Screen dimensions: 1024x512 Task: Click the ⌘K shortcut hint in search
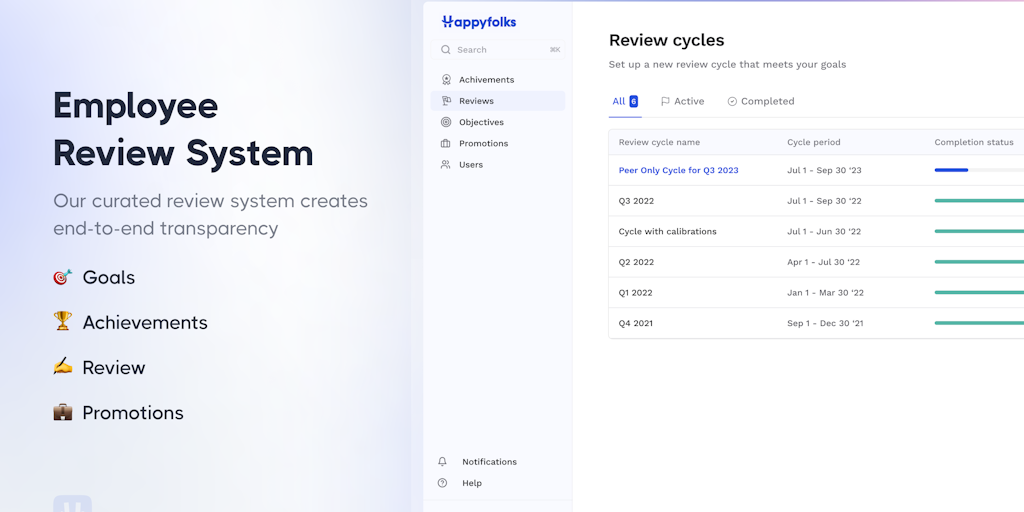point(554,50)
